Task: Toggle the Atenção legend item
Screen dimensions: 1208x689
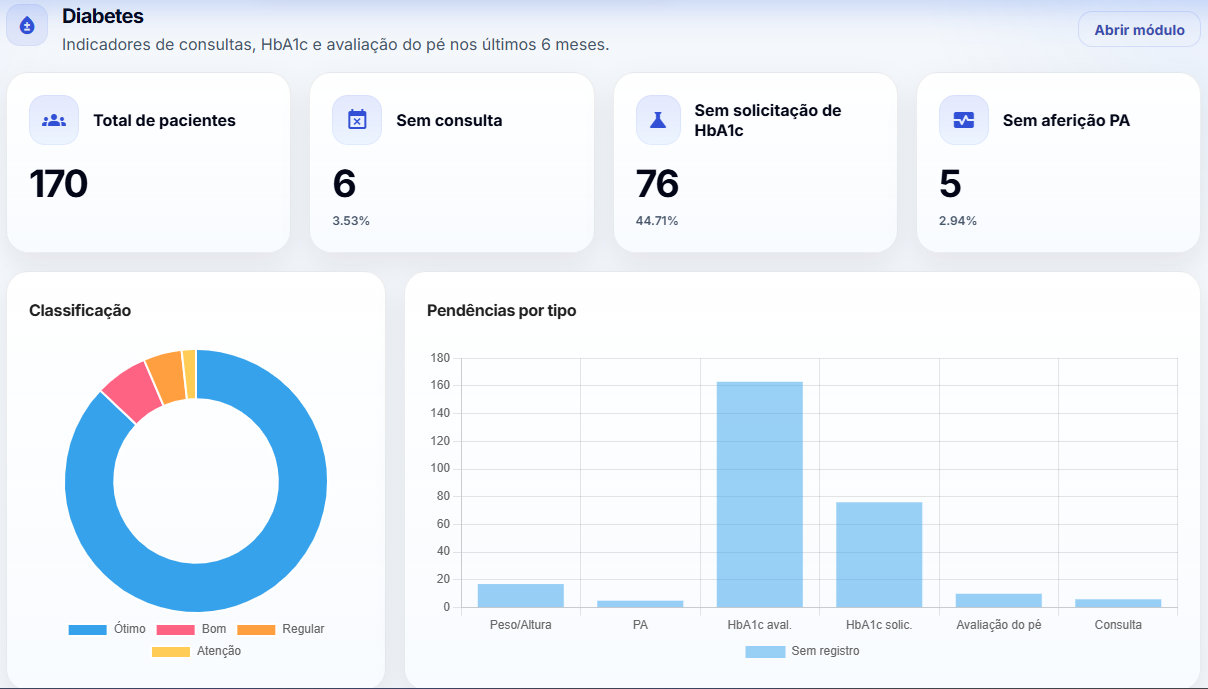Action: 196,651
